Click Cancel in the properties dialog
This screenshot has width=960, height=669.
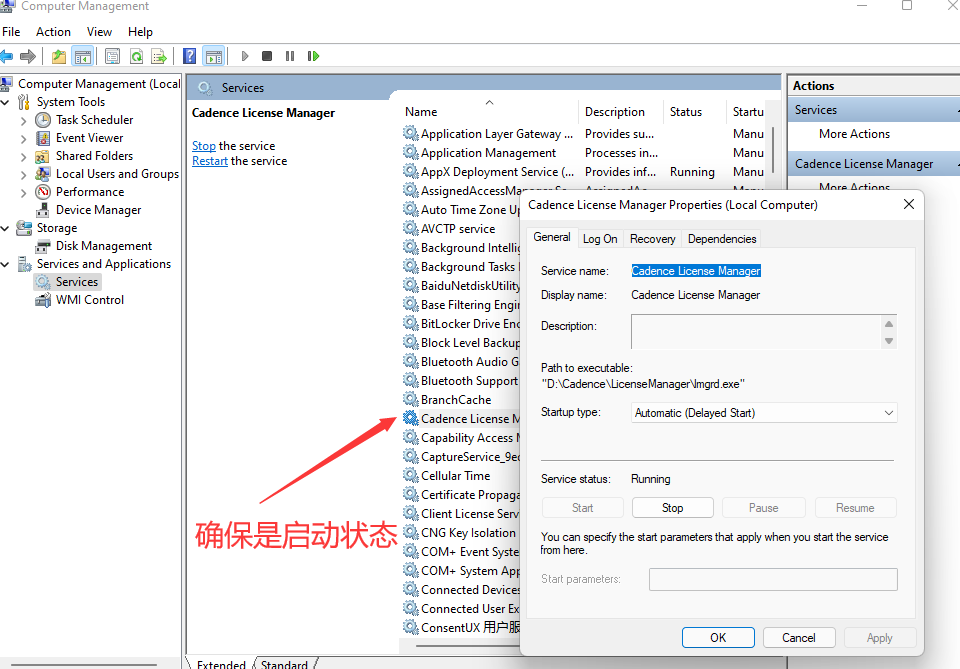click(798, 638)
